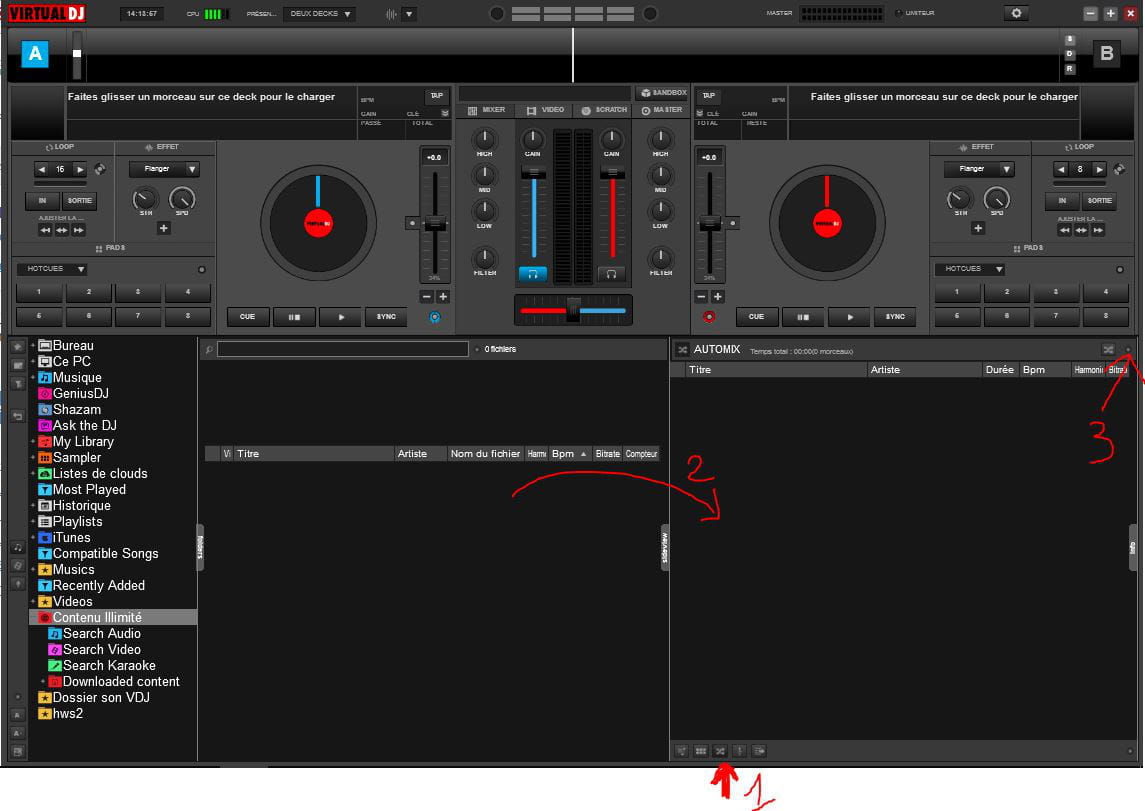The image size is (1145, 811).
Task: Expand the Bureau tree node
Action: pyautogui.click(x=33, y=346)
